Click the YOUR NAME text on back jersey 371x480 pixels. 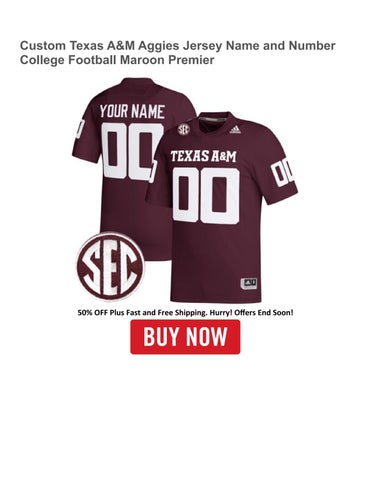pyautogui.click(x=132, y=112)
